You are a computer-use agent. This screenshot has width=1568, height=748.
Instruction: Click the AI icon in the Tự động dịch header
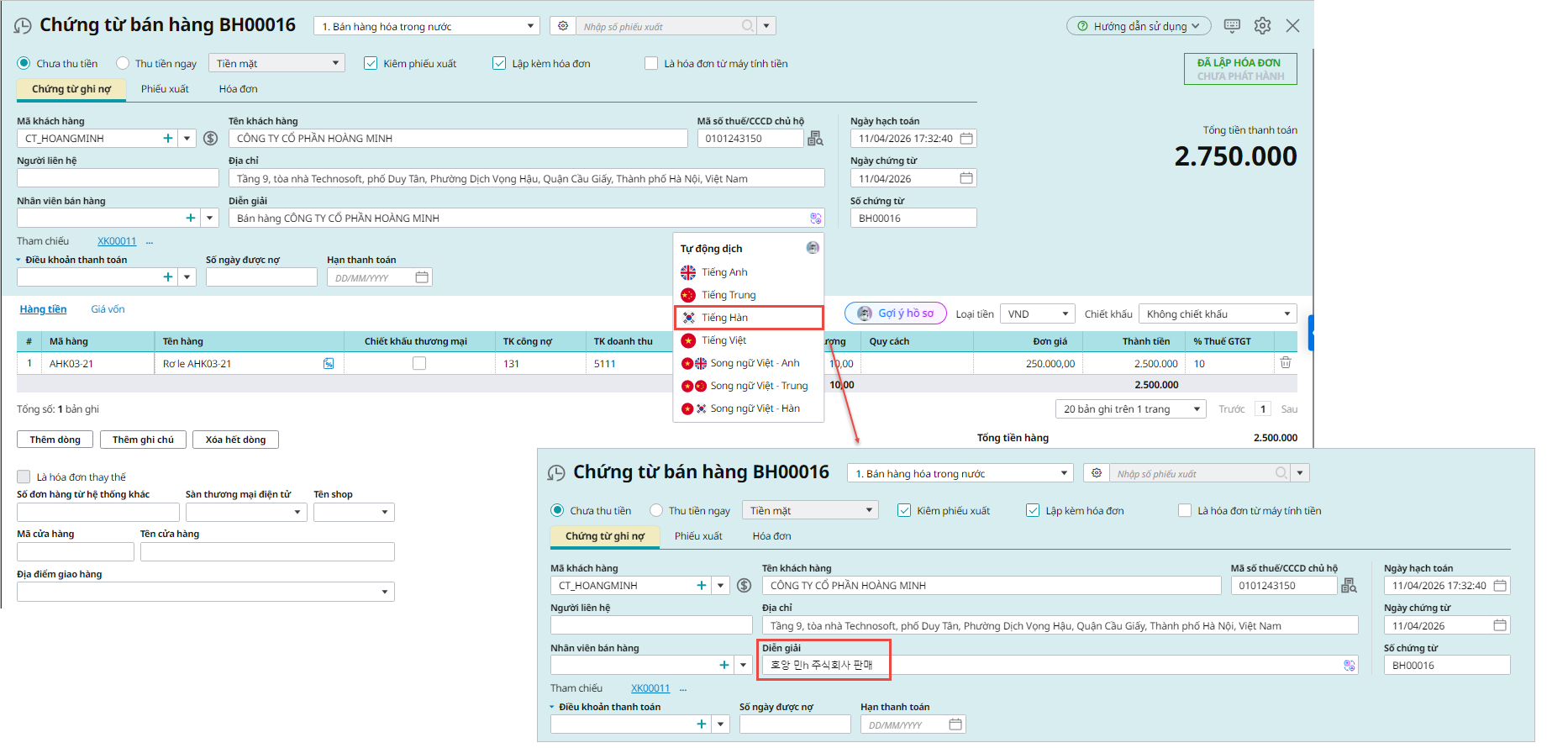click(813, 248)
